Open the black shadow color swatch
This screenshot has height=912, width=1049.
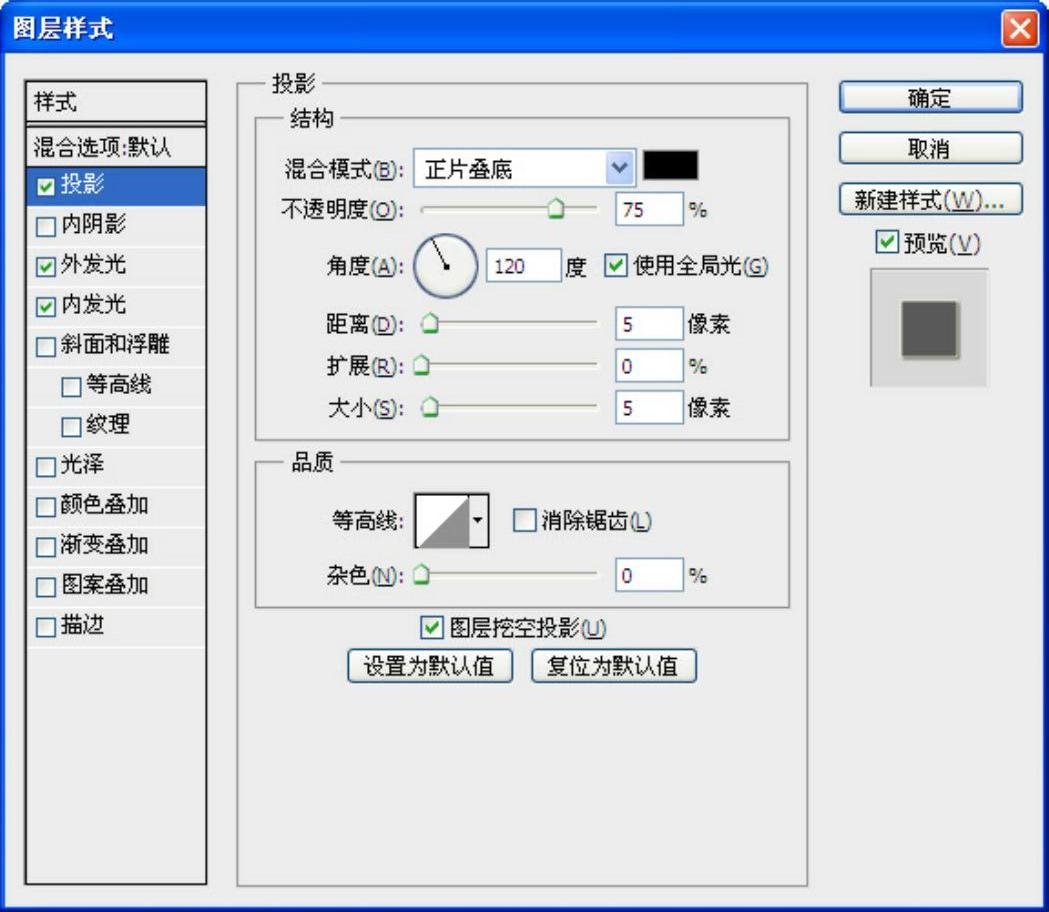(670, 166)
